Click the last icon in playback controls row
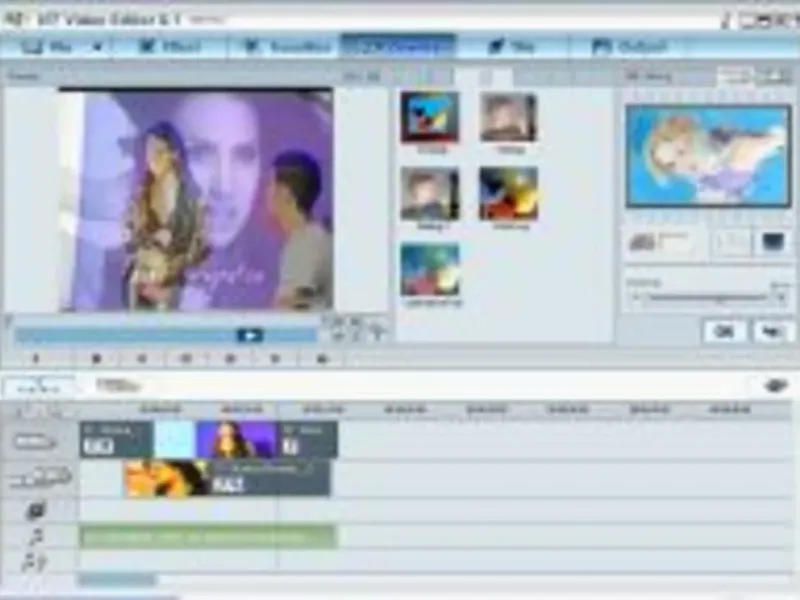The width and height of the screenshot is (800, 600). click(321, 359)
